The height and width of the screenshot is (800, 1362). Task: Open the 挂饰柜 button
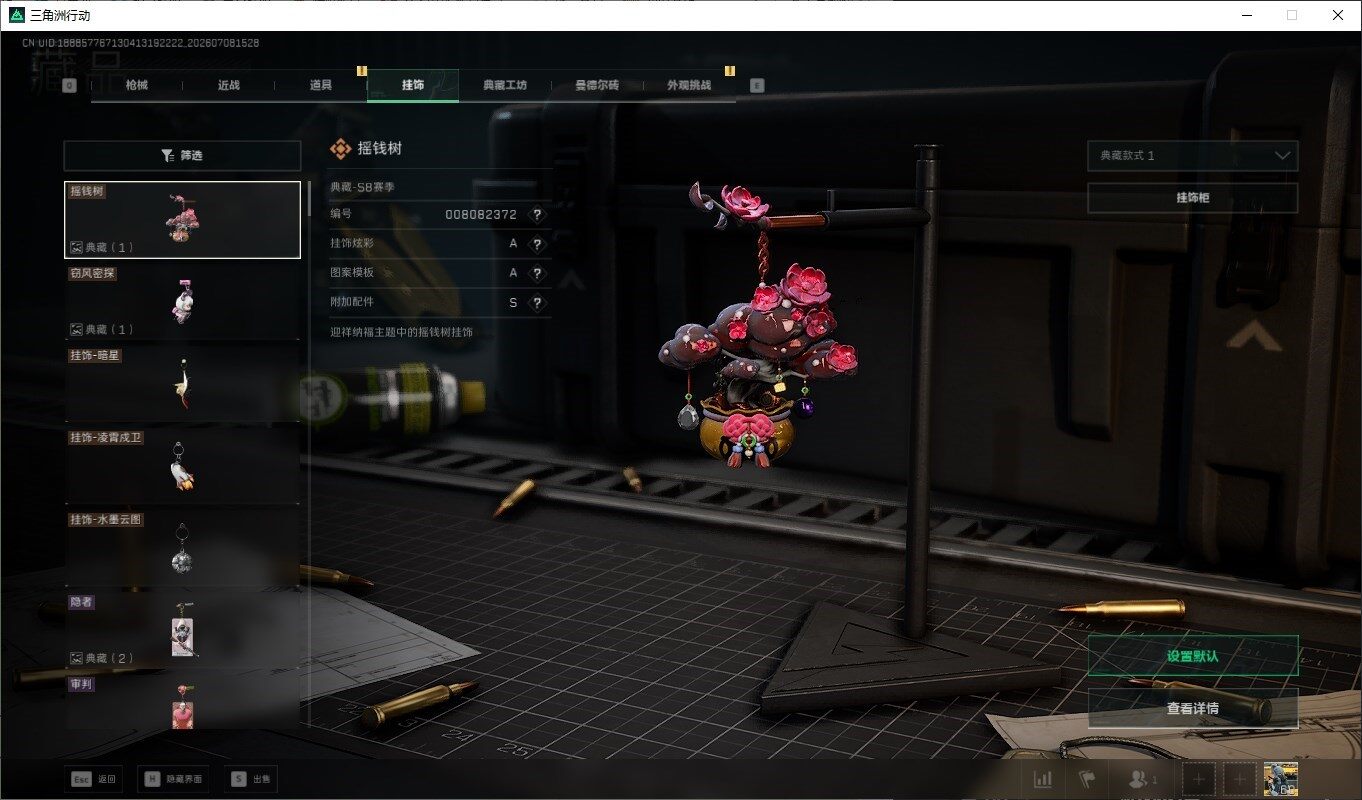click(1192, 198)
